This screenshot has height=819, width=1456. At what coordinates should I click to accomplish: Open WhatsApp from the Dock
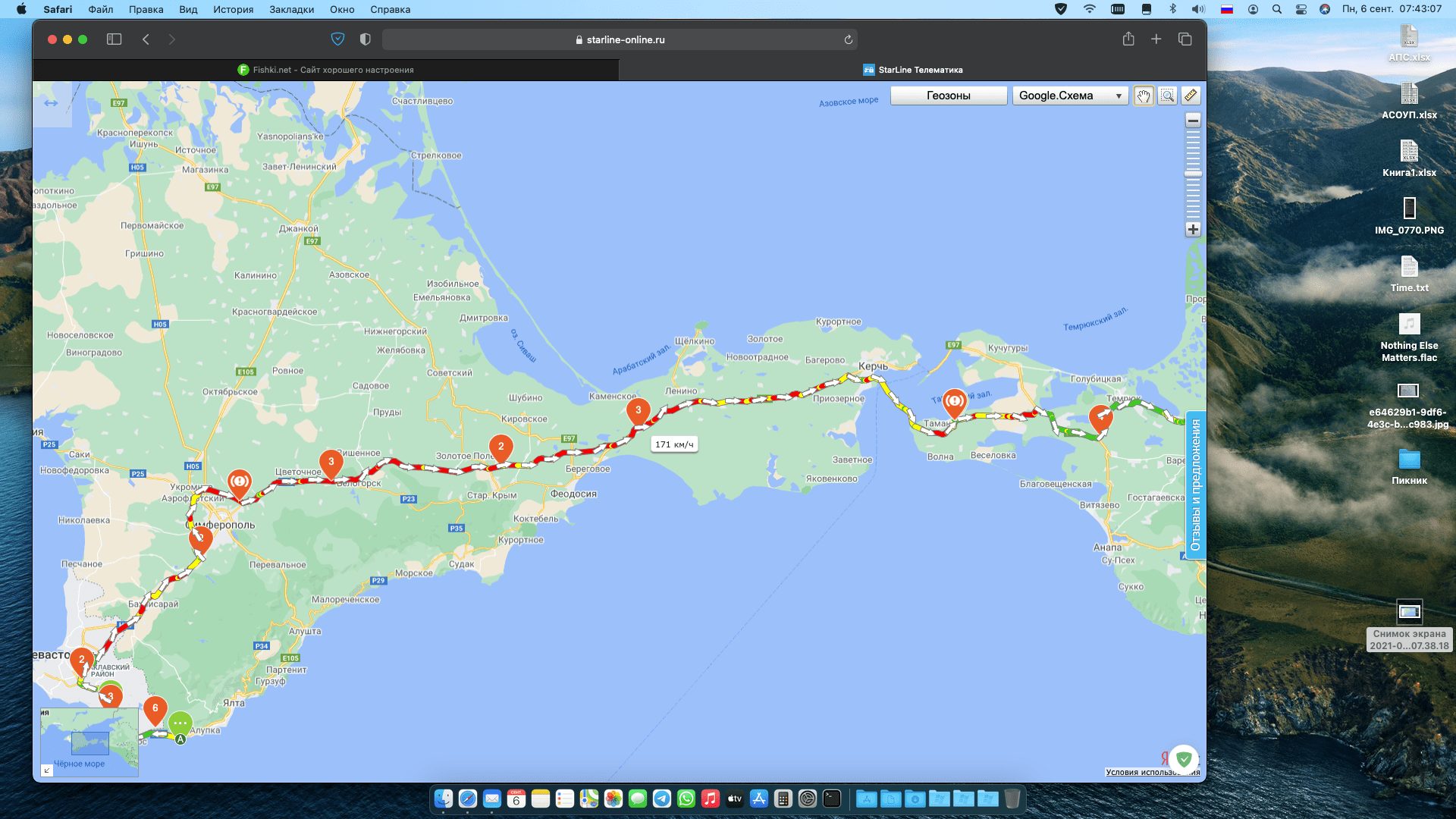(x=686, y=799)
